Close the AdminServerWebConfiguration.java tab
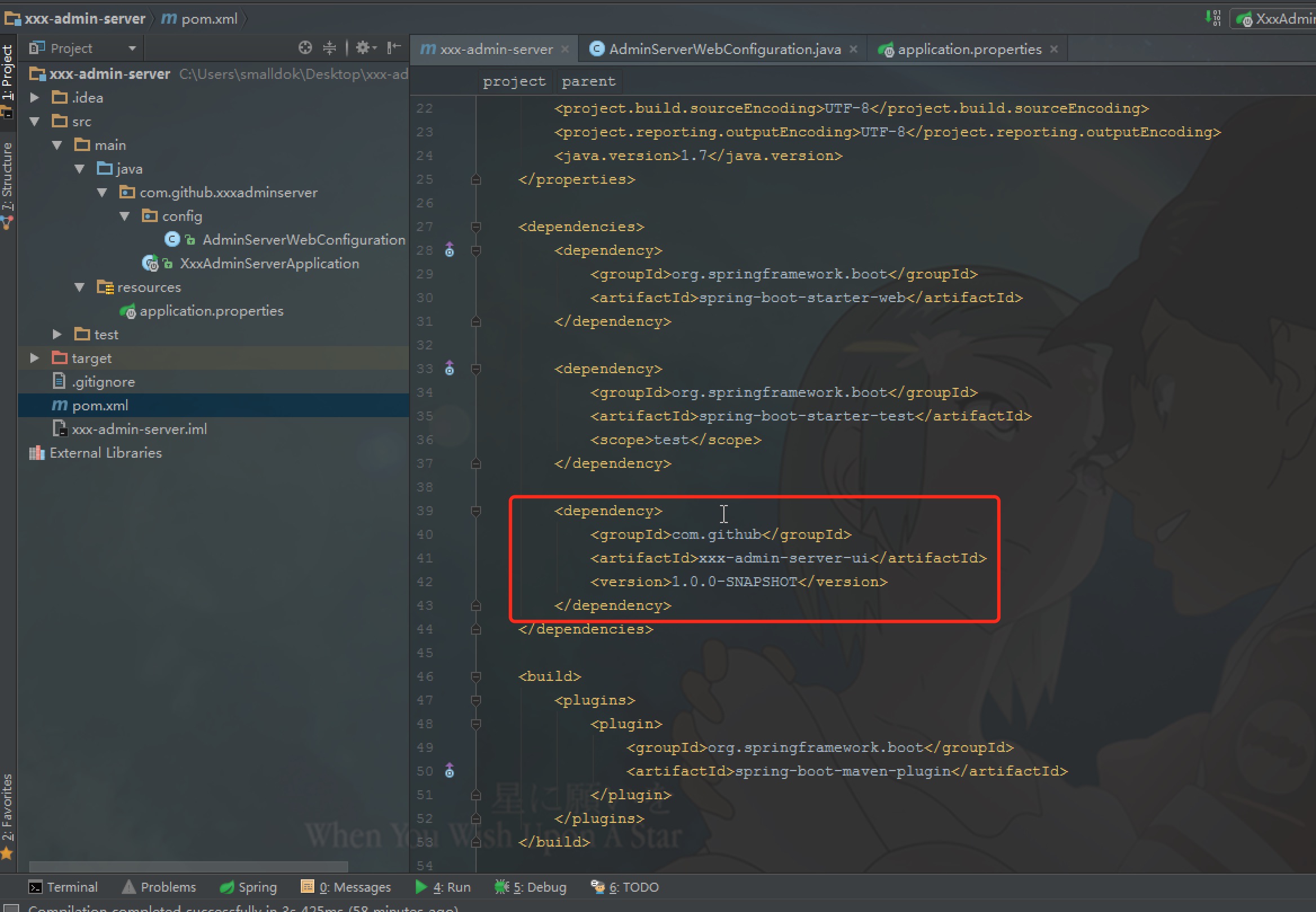This screenshot has width=1316, height=912. point(853,49)
